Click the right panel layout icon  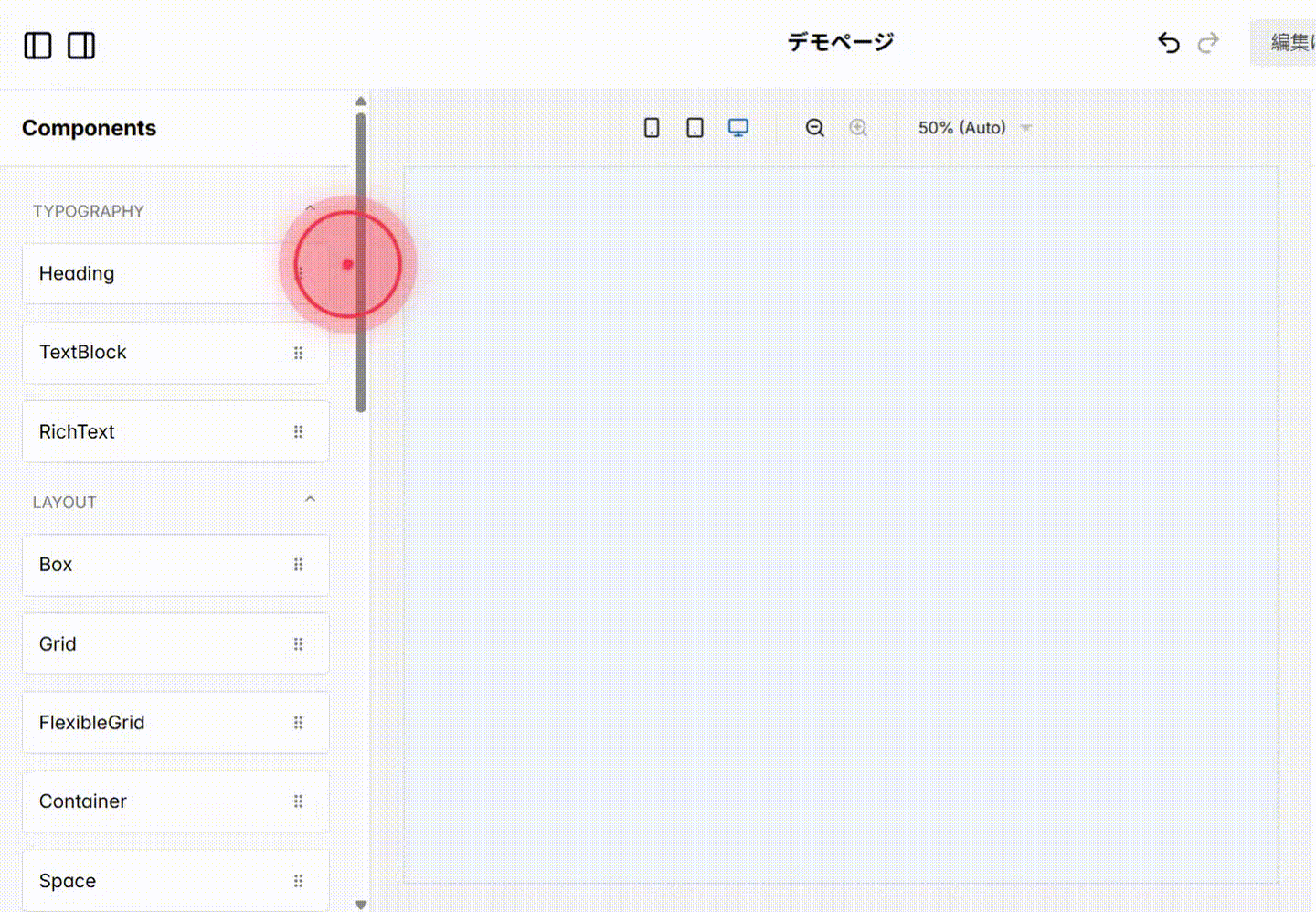coord(81,46)
